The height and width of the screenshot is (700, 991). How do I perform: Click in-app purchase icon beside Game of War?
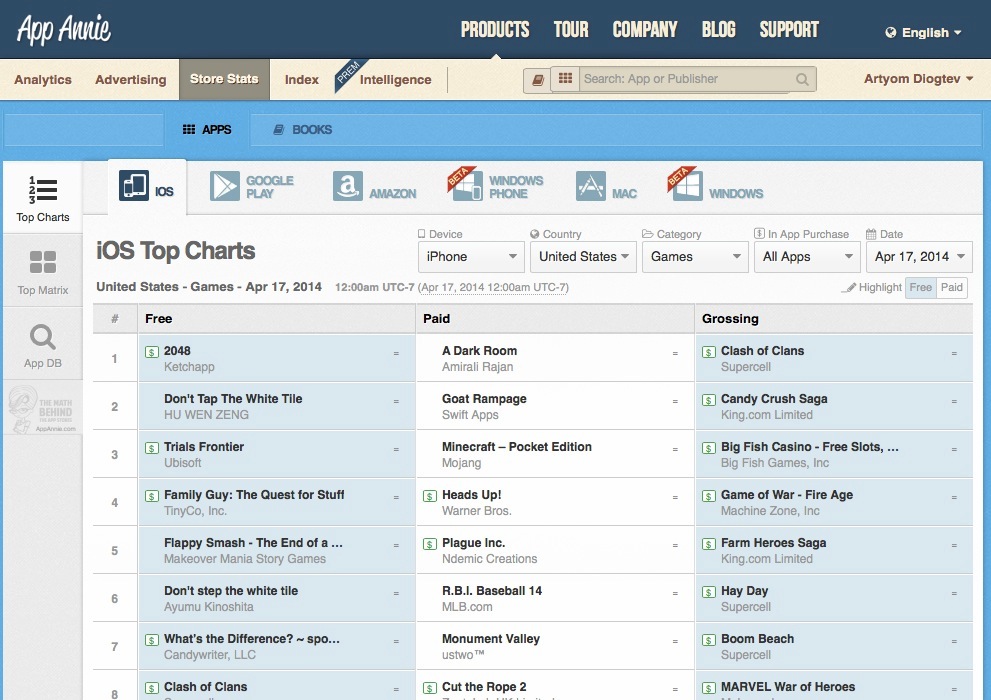(709, 496)
